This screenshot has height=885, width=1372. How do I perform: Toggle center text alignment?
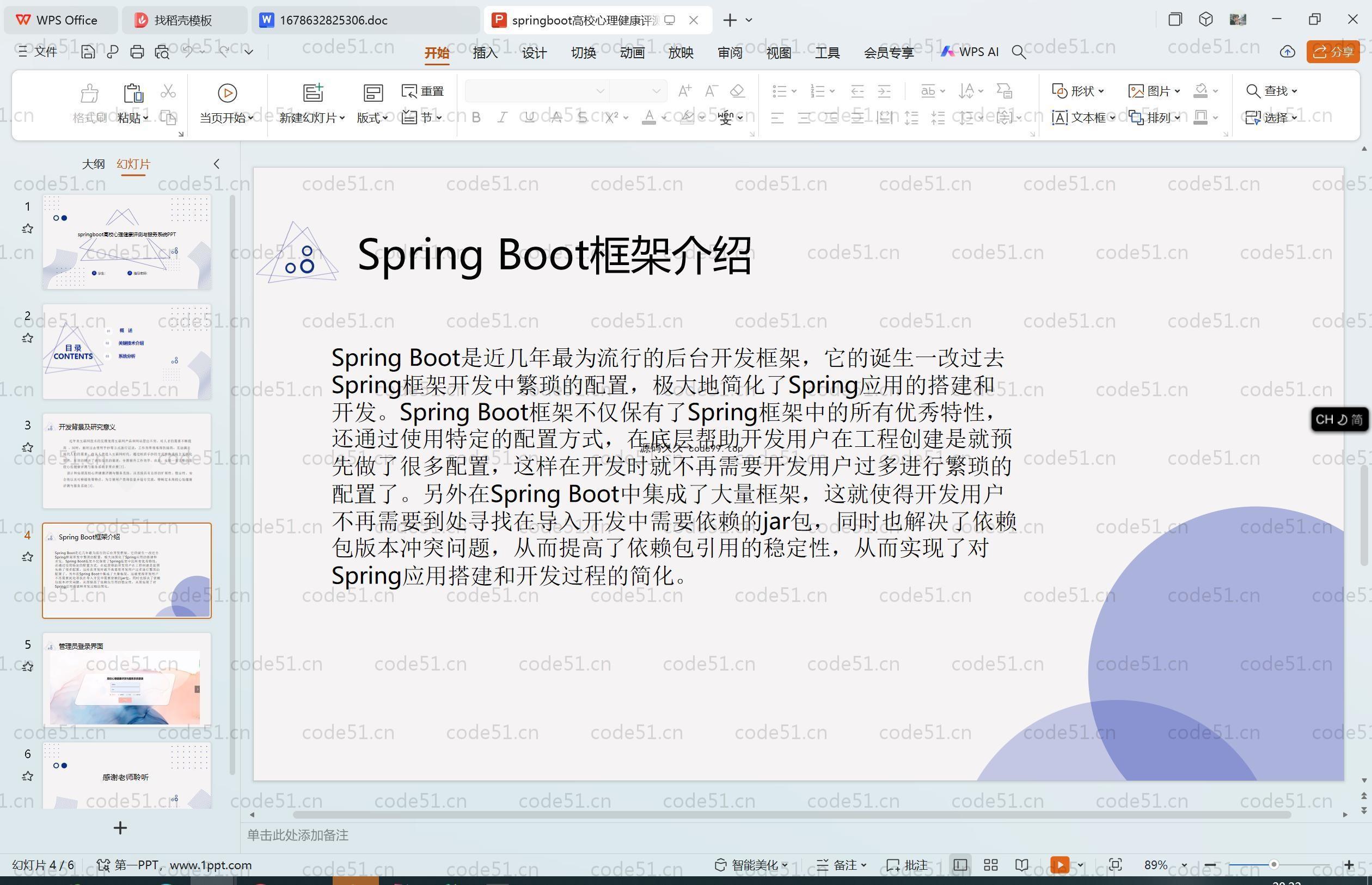pyautogui.click(x=804, y=118)
